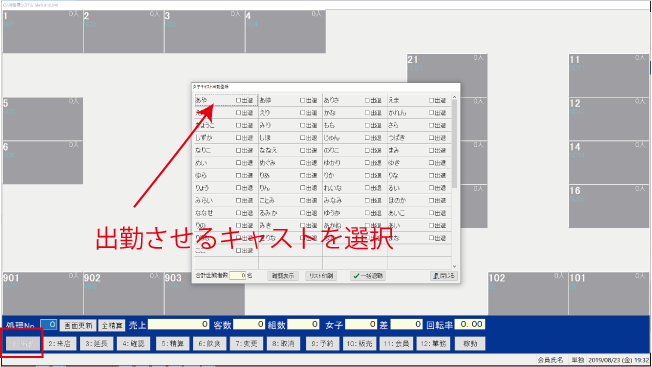Select cast name りか in the list
The image size is (652, 367).
(329, 175)
